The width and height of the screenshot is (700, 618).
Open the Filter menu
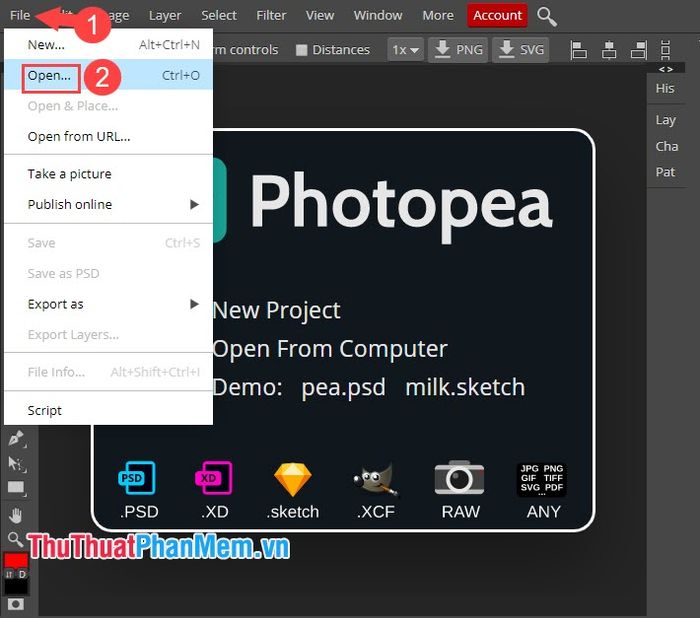point(271,16)
